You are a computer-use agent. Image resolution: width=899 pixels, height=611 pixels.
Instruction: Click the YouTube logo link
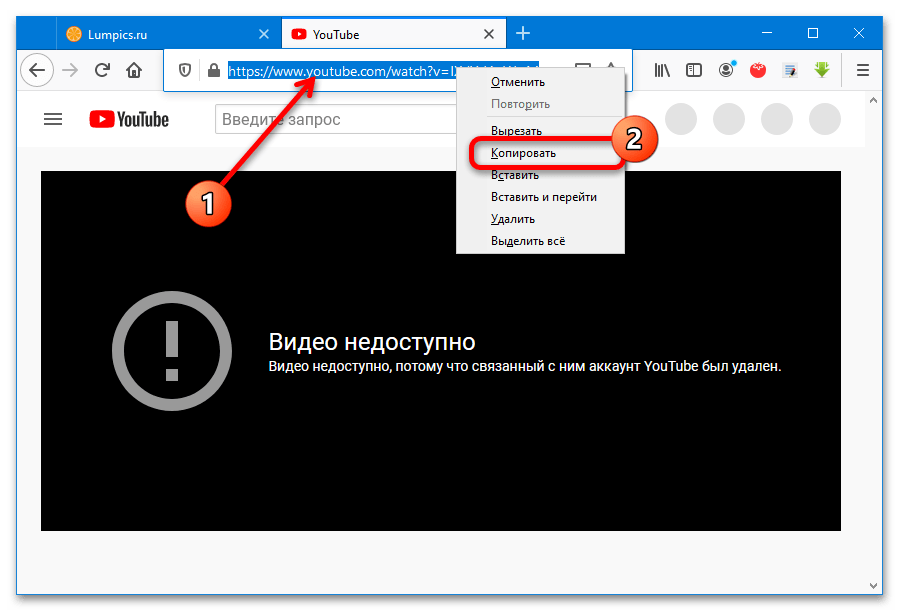pyautogui.click(x=129, y=119)
